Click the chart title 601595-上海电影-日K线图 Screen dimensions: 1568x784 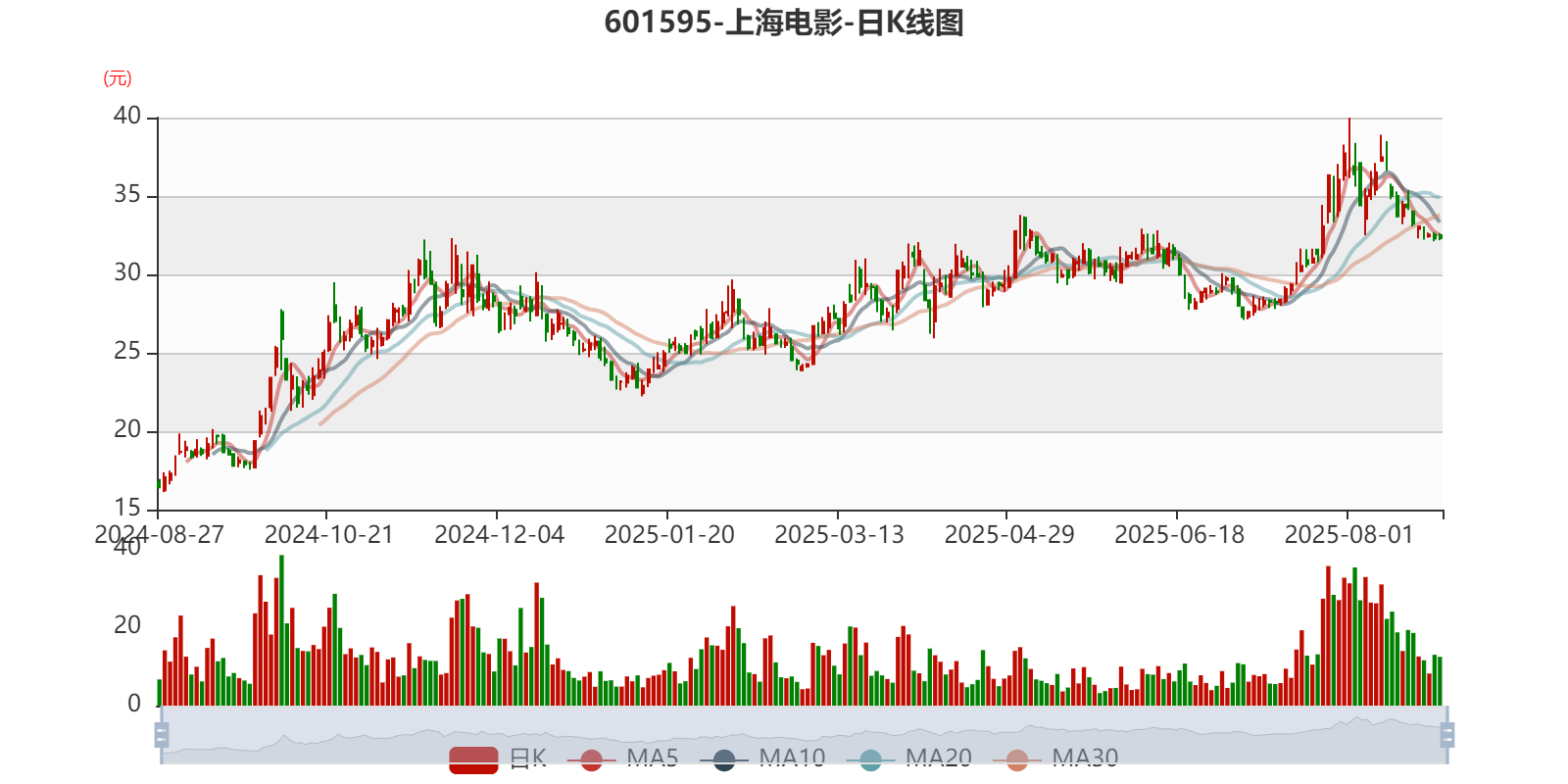click(x=784, y=22)
